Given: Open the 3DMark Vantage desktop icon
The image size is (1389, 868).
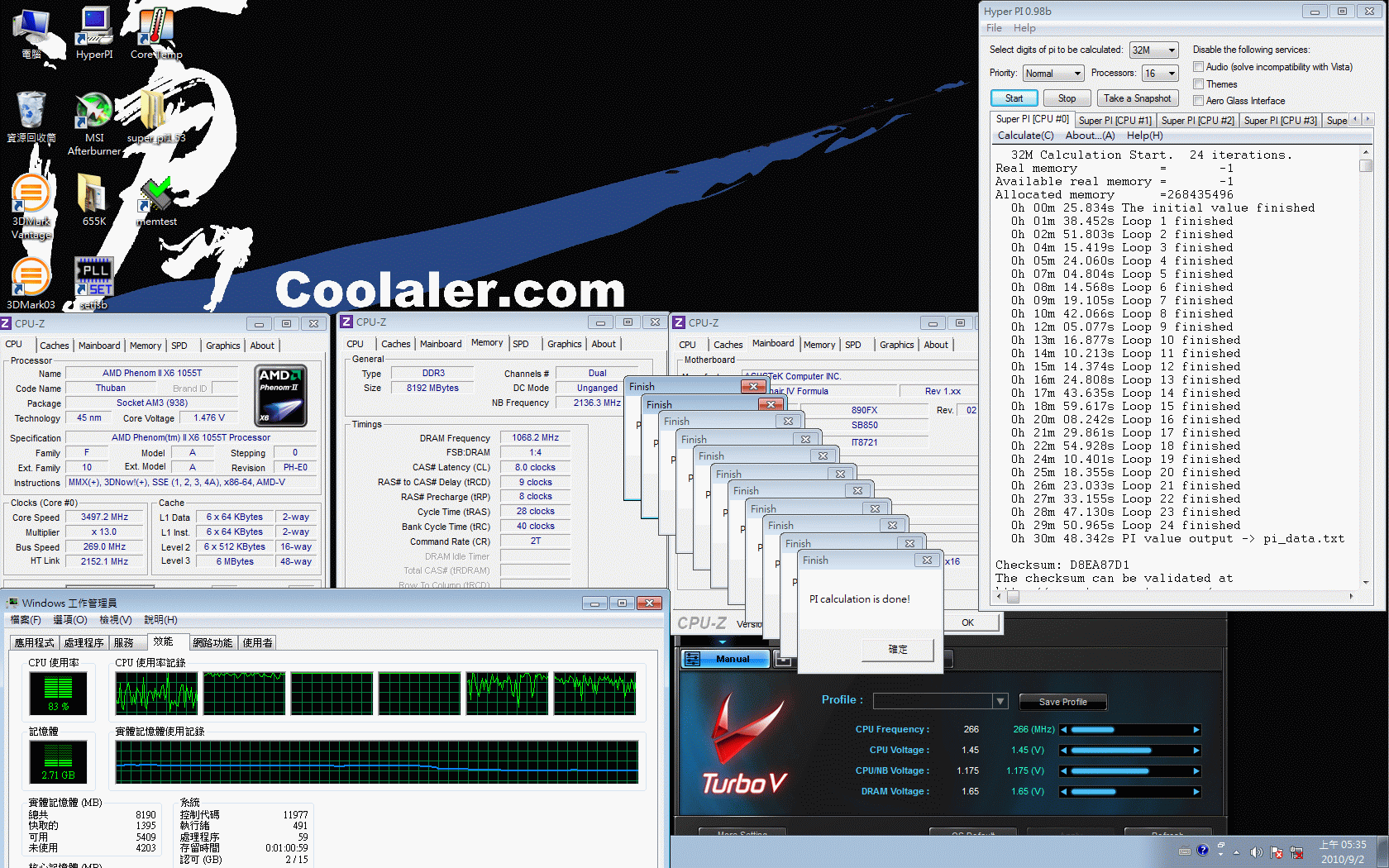Looking at the screenshot, I should pos(31,198).
